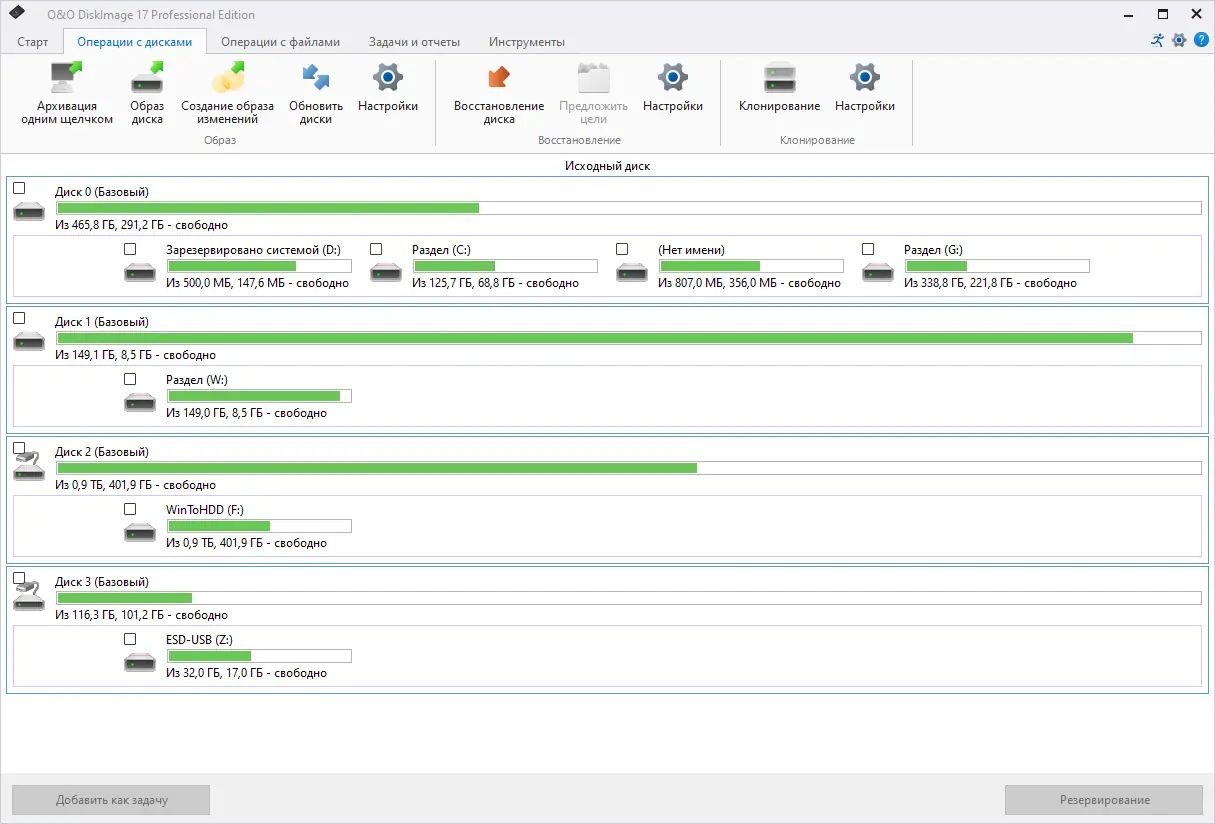Screen dimensions: 1215x824
Task: Check the Диск 3 (Базовый) checkbox
Action: coord(19,578)
